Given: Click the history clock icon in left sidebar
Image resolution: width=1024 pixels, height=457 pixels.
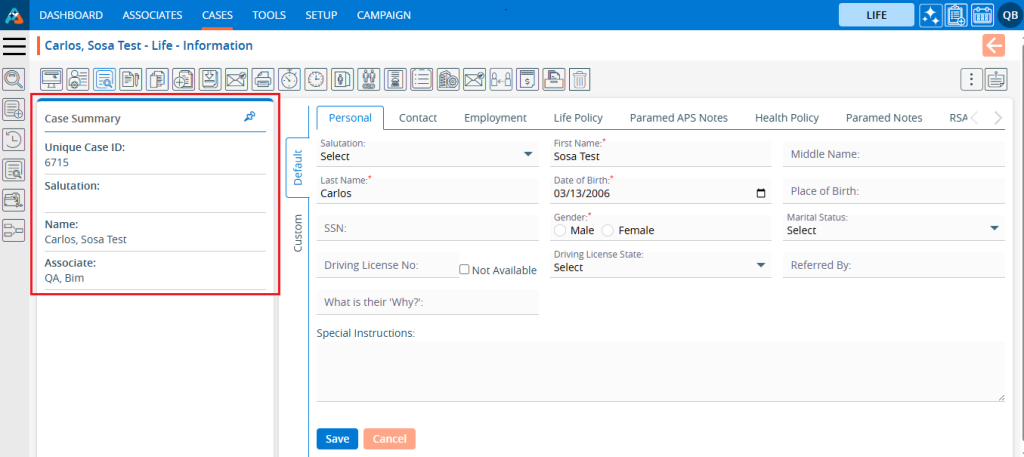Looking at the screenshot, I should (14, 140).
